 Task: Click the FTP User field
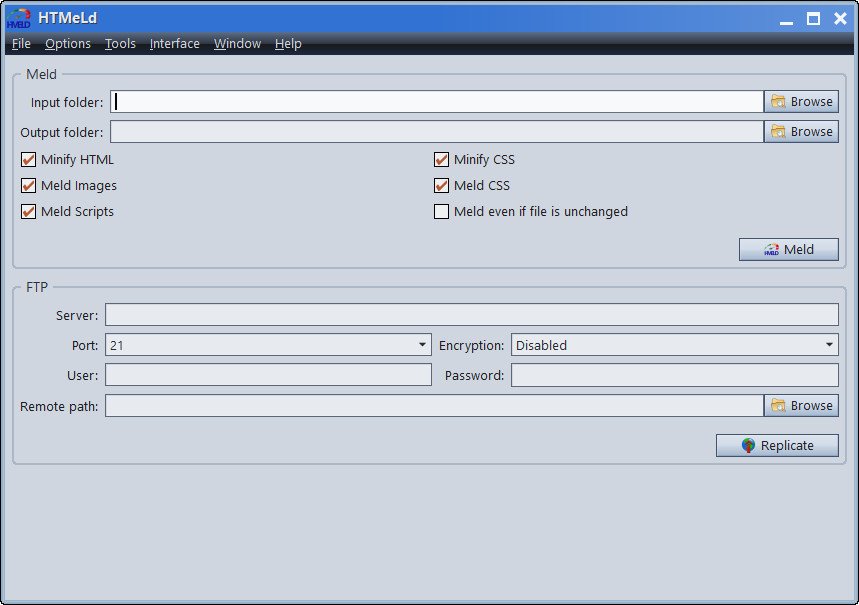point(268,375)
